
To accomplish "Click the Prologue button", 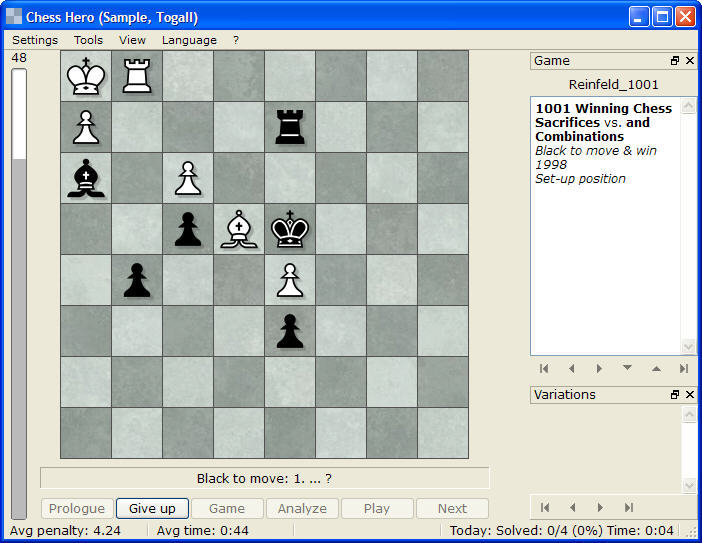I will (x=77, y=509).
